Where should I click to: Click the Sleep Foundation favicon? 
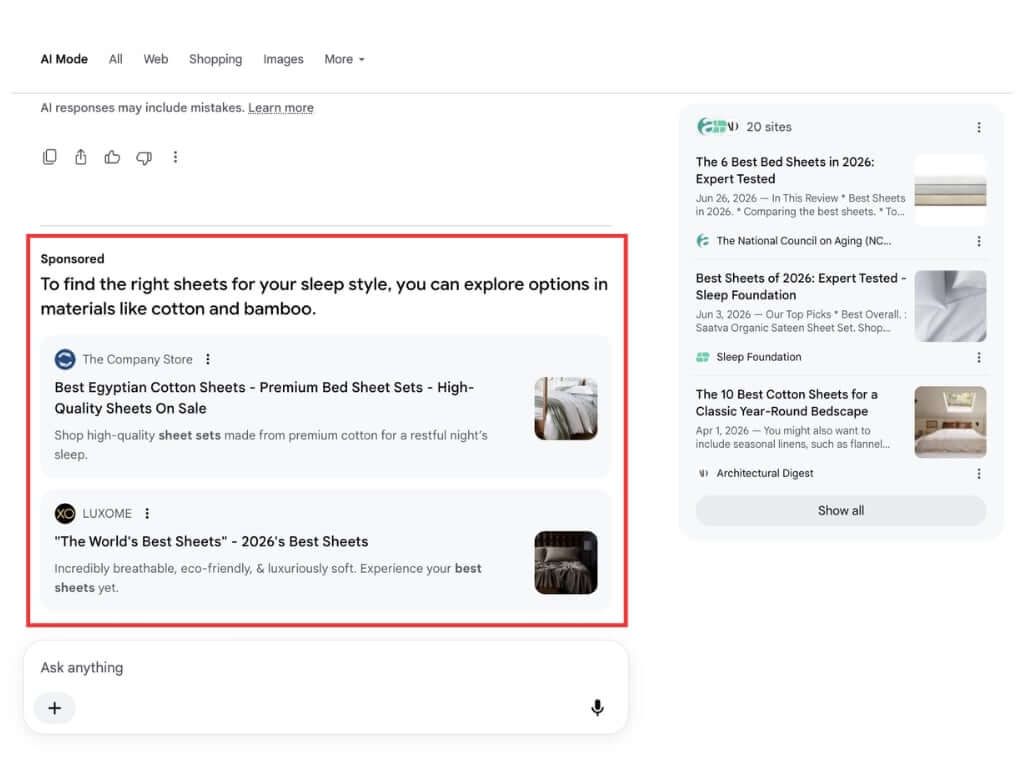click(x=703, y=357)
